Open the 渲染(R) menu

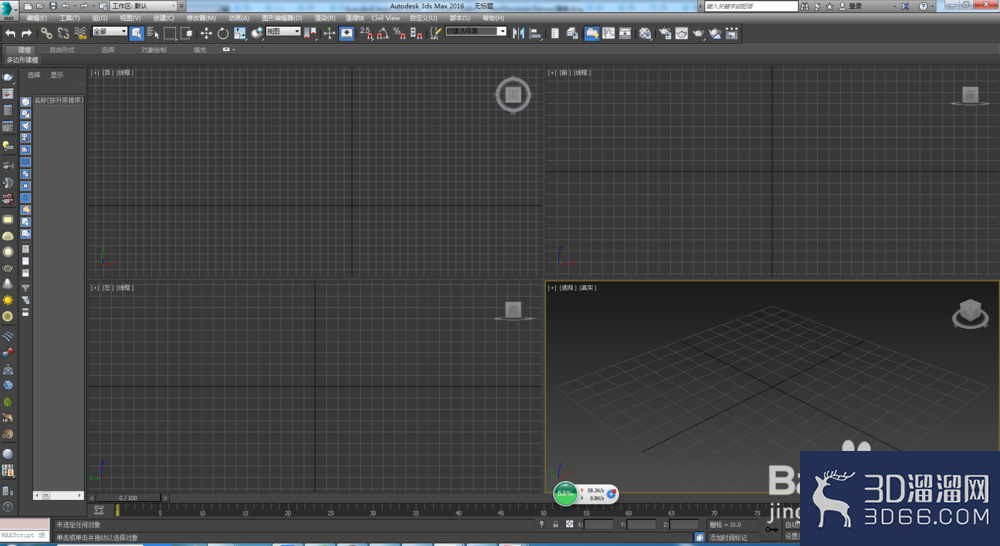point(325,18)
